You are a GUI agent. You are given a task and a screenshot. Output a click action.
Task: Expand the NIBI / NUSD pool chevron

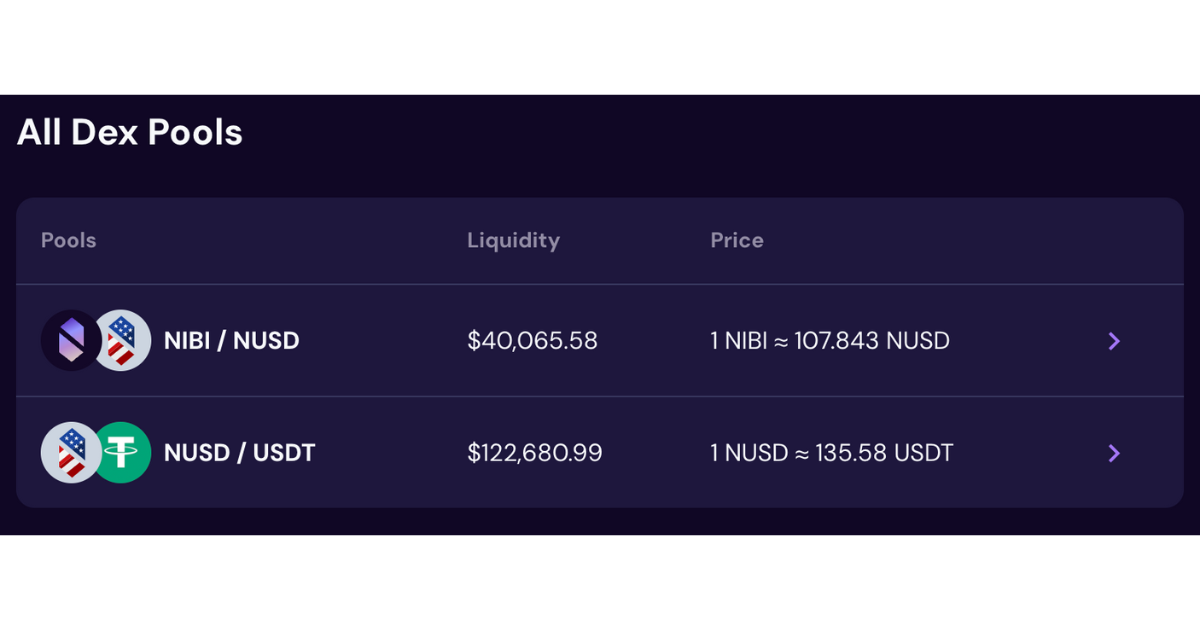[x=1114, y=341]
